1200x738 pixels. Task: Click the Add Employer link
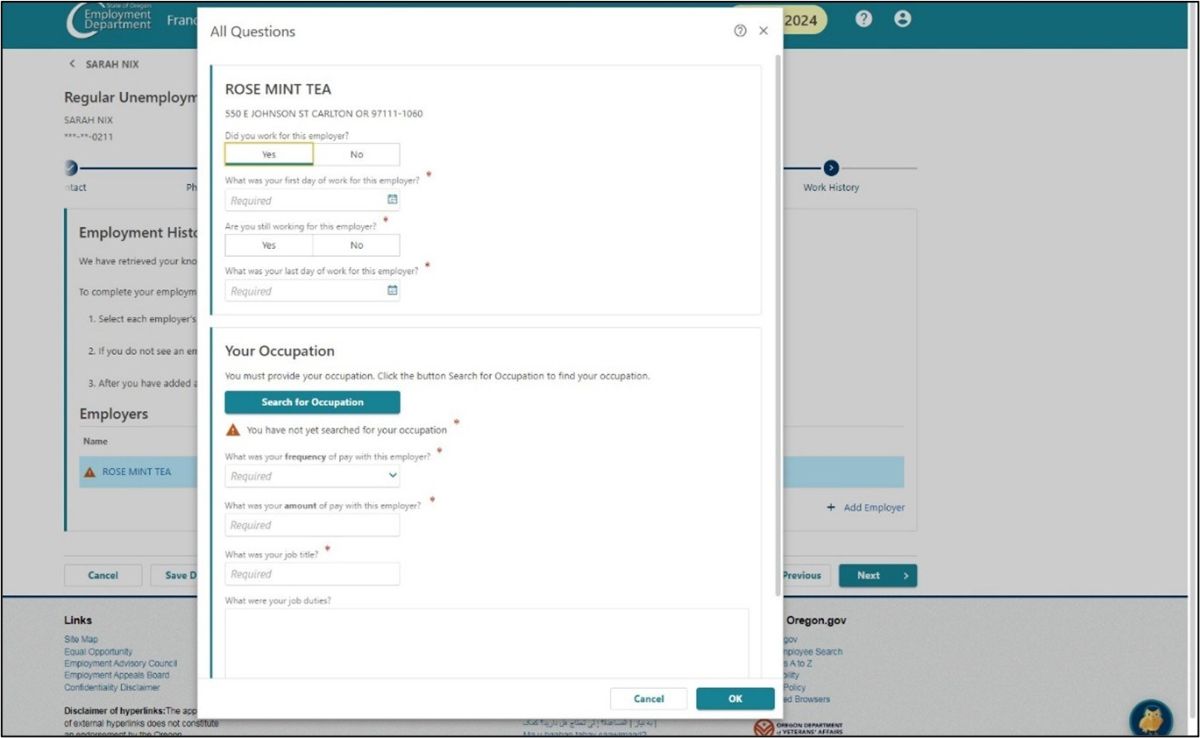[865, 508]
